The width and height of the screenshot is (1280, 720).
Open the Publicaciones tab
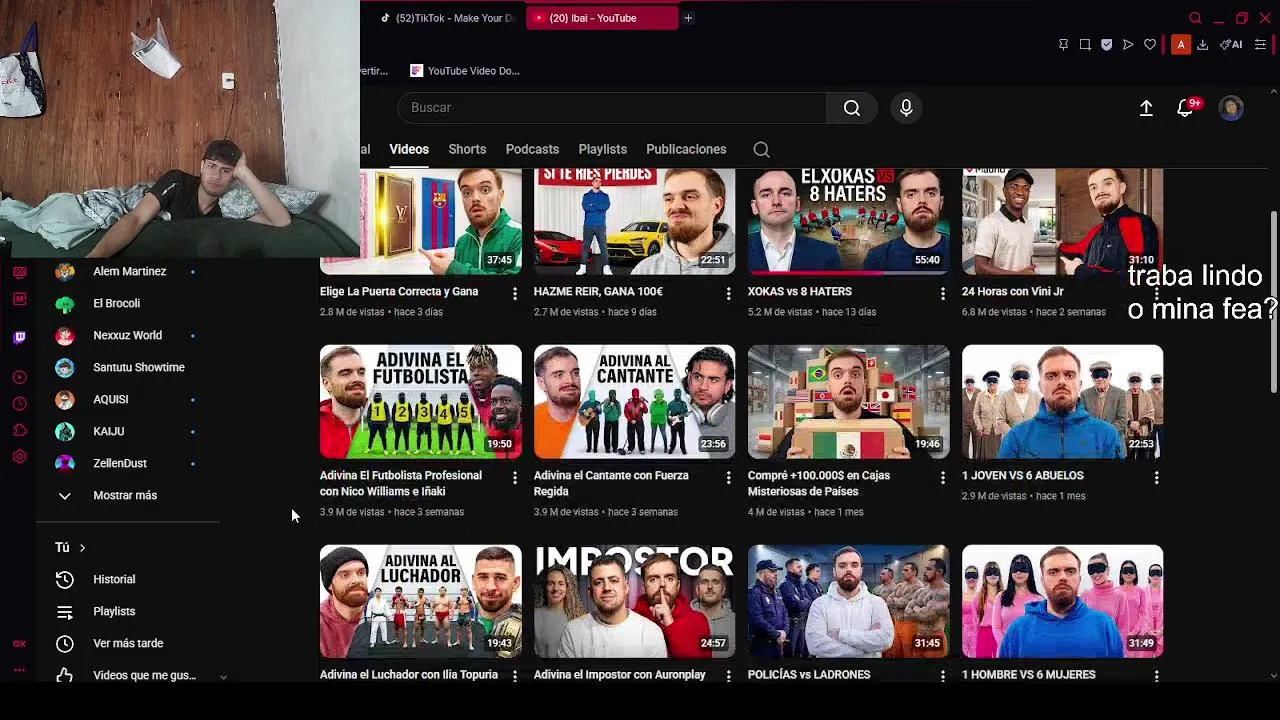coord(686,149)
